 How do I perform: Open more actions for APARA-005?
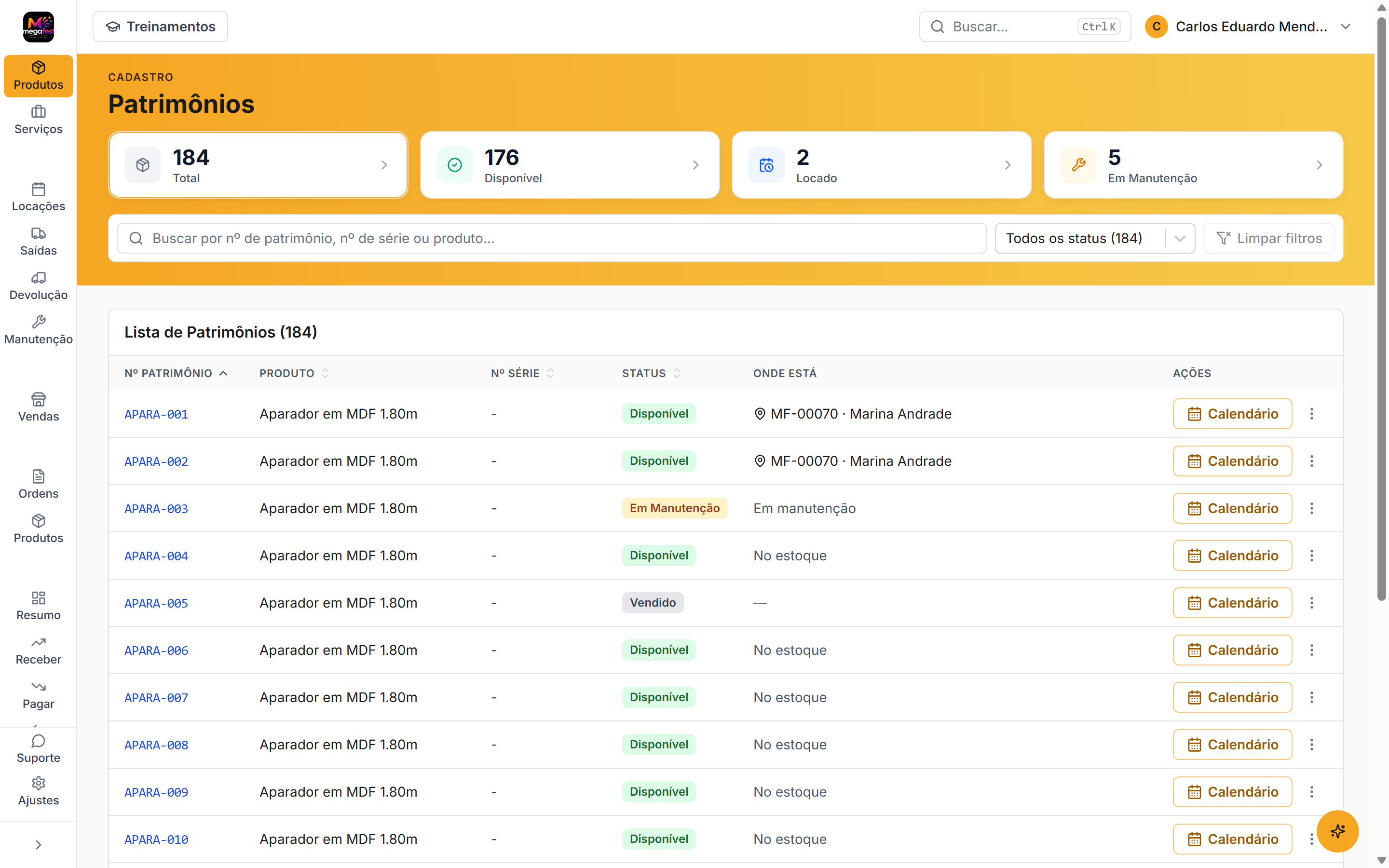tap(1311, 603)
